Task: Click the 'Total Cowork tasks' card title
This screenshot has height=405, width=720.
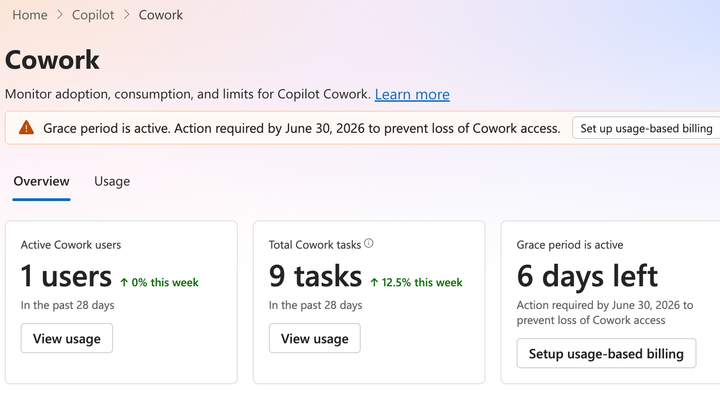Action: click(x=315, y=245)
